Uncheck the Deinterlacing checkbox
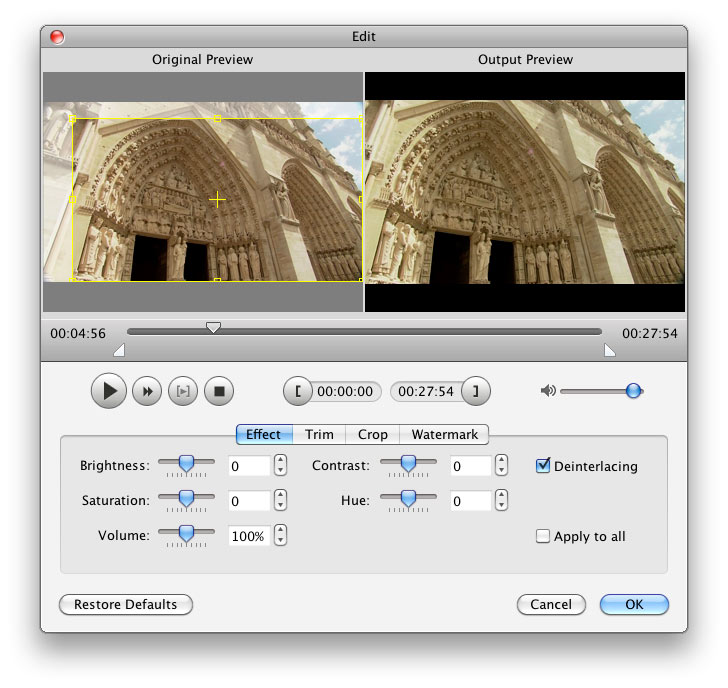 point(543,466)
